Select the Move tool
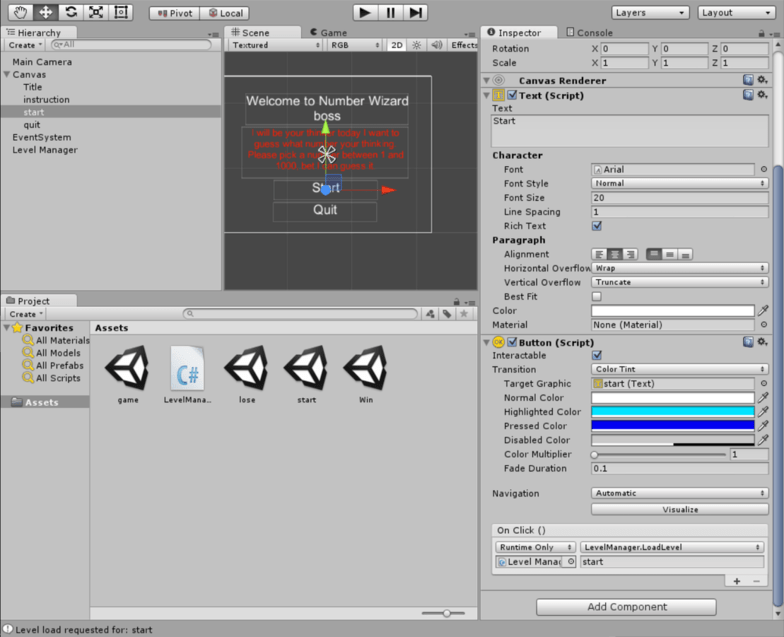The width and height of the screenshot is (784, 637). 45,12
